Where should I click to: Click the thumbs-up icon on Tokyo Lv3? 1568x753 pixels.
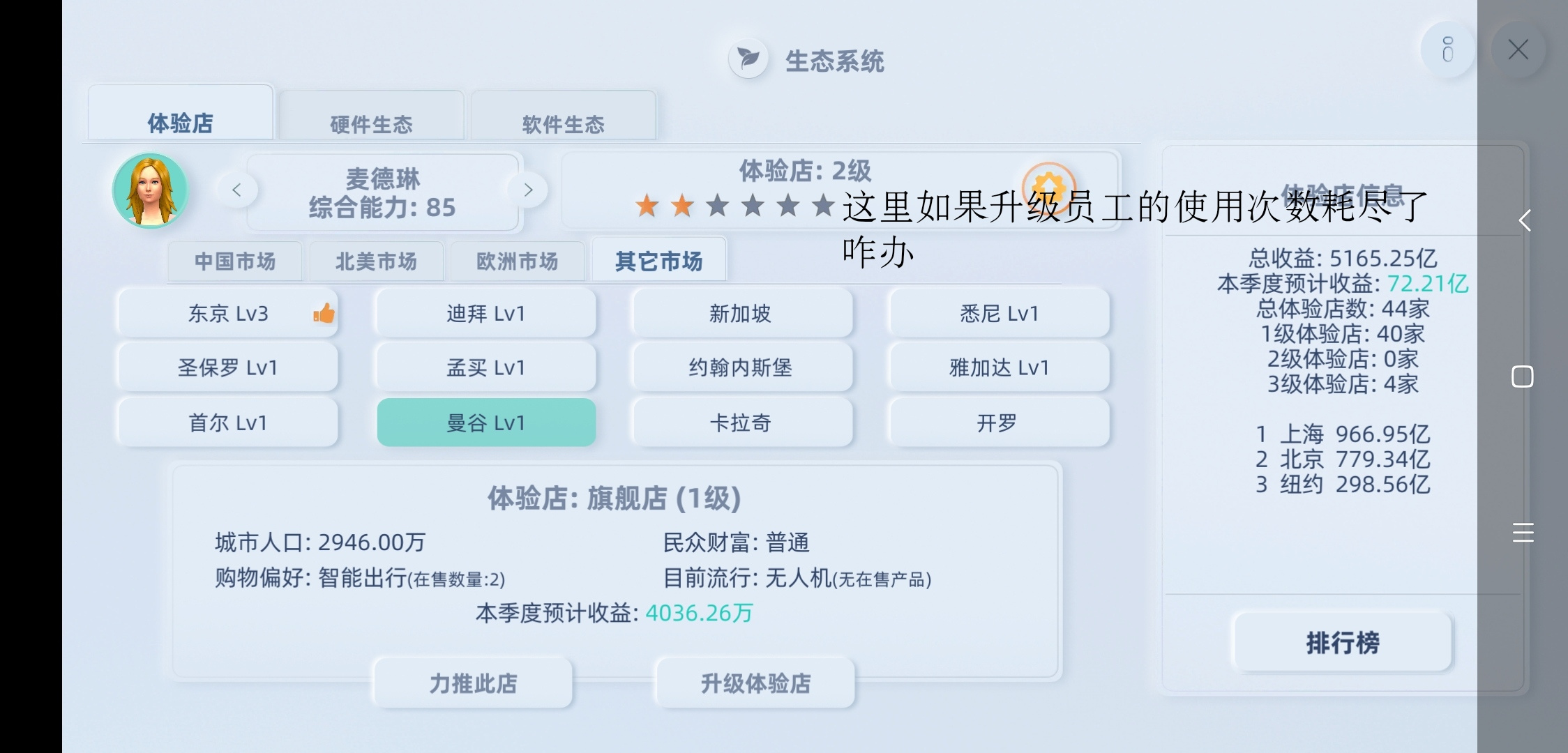click(324, 314)
